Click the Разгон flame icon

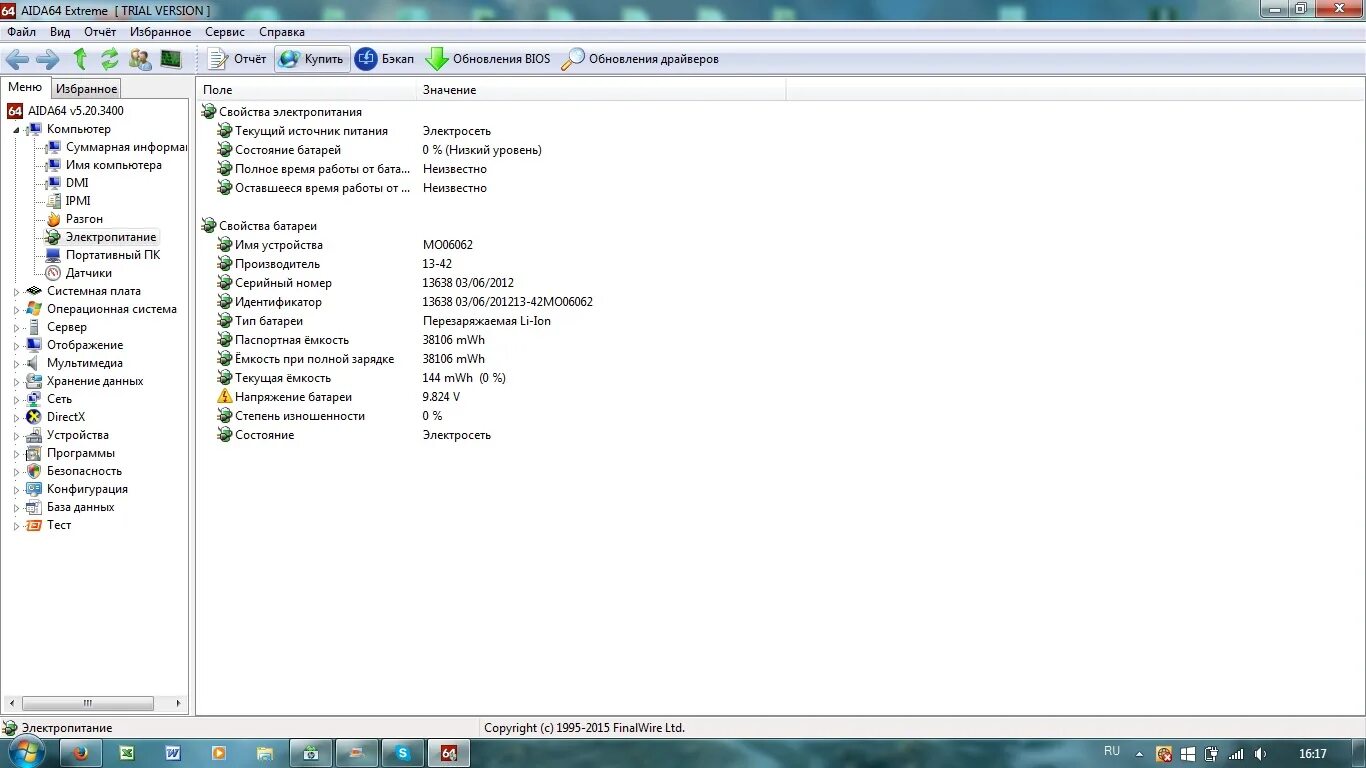coord(53,219)
